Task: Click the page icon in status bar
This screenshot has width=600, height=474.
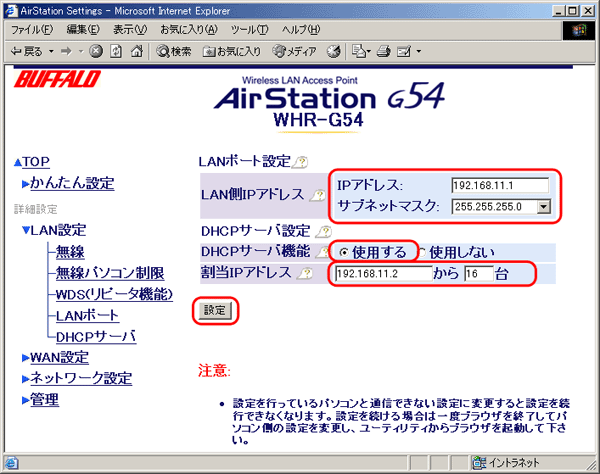Action: [x=11, y=463]
